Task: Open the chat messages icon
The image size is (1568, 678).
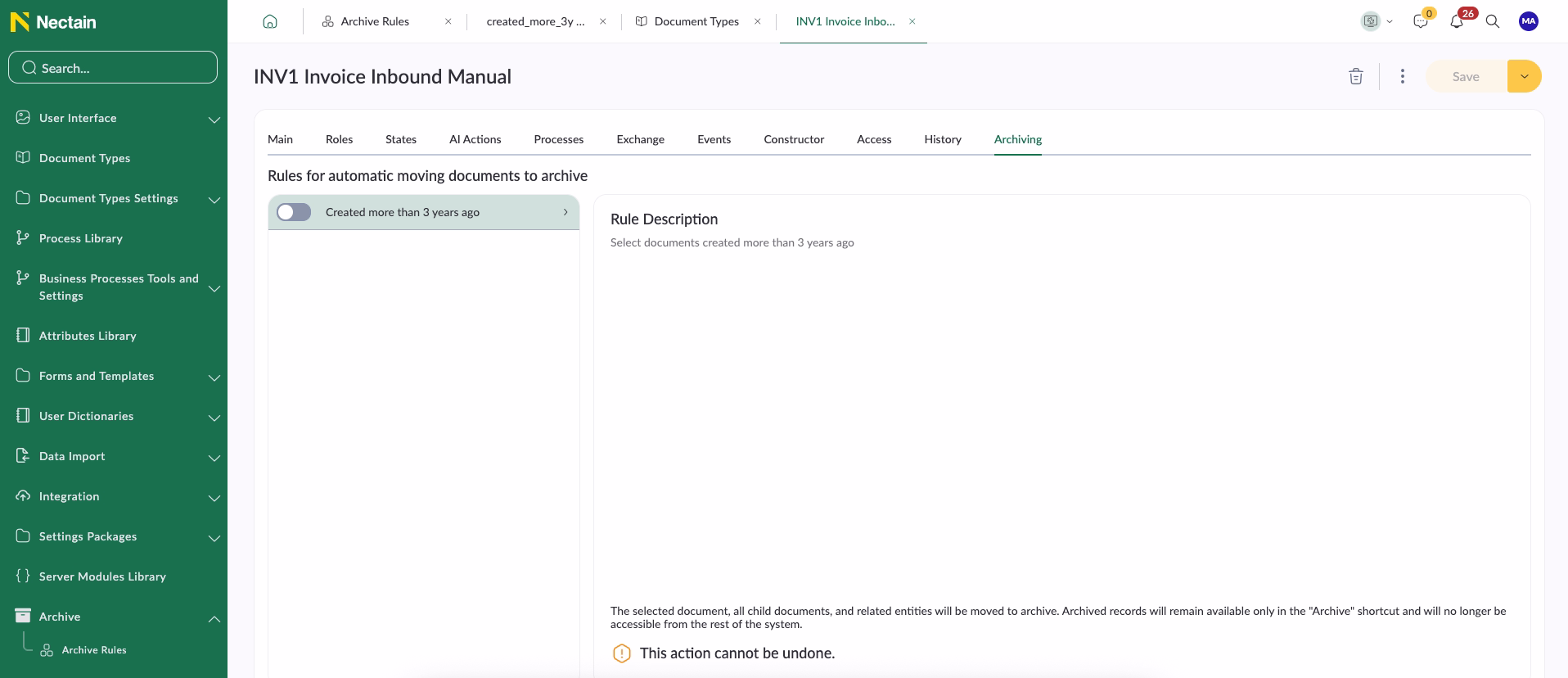Action: [x=1421, y=21]
